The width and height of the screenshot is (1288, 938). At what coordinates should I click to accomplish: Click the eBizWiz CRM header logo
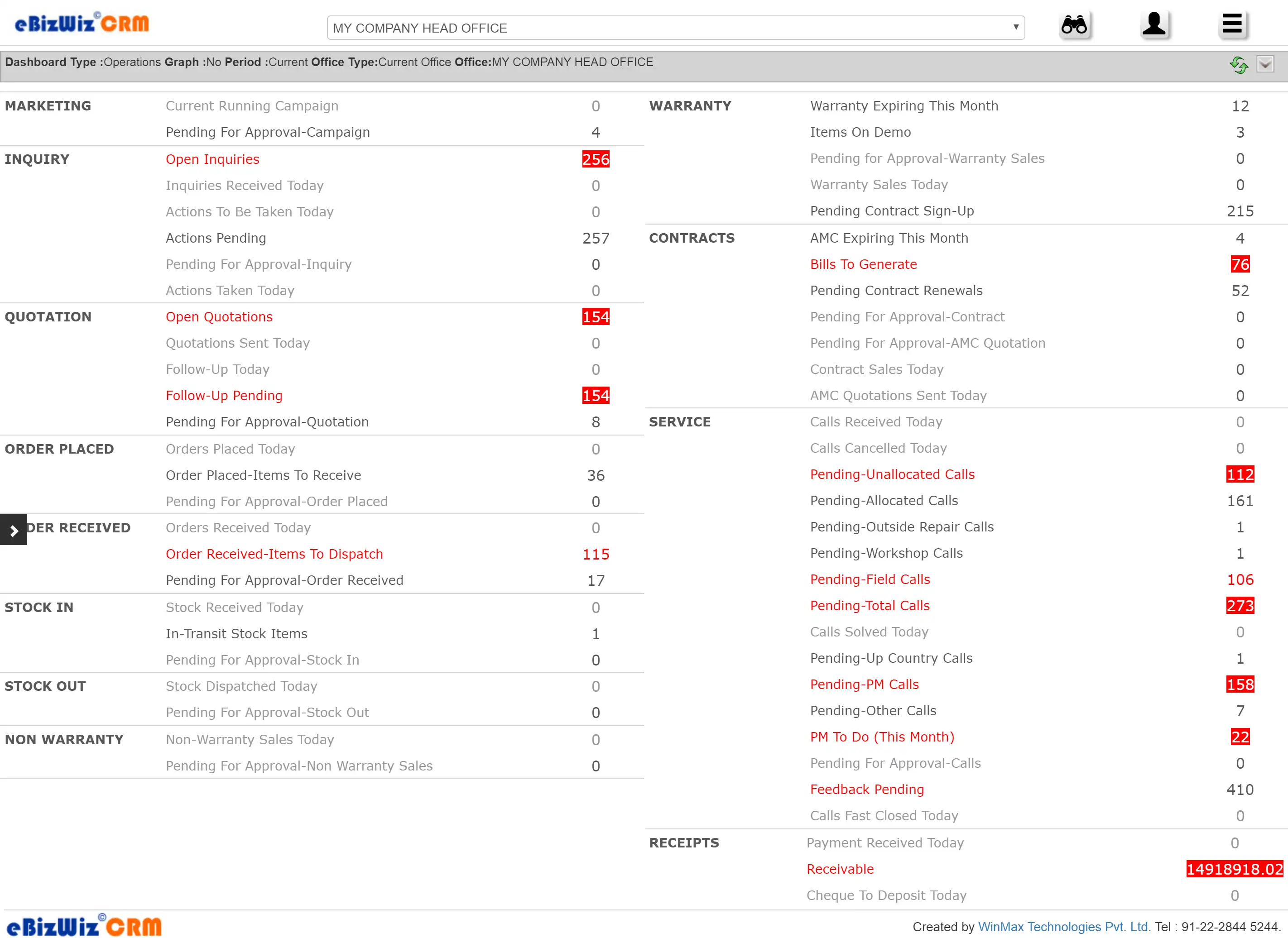pyautogui.click(x=82, y=24)
